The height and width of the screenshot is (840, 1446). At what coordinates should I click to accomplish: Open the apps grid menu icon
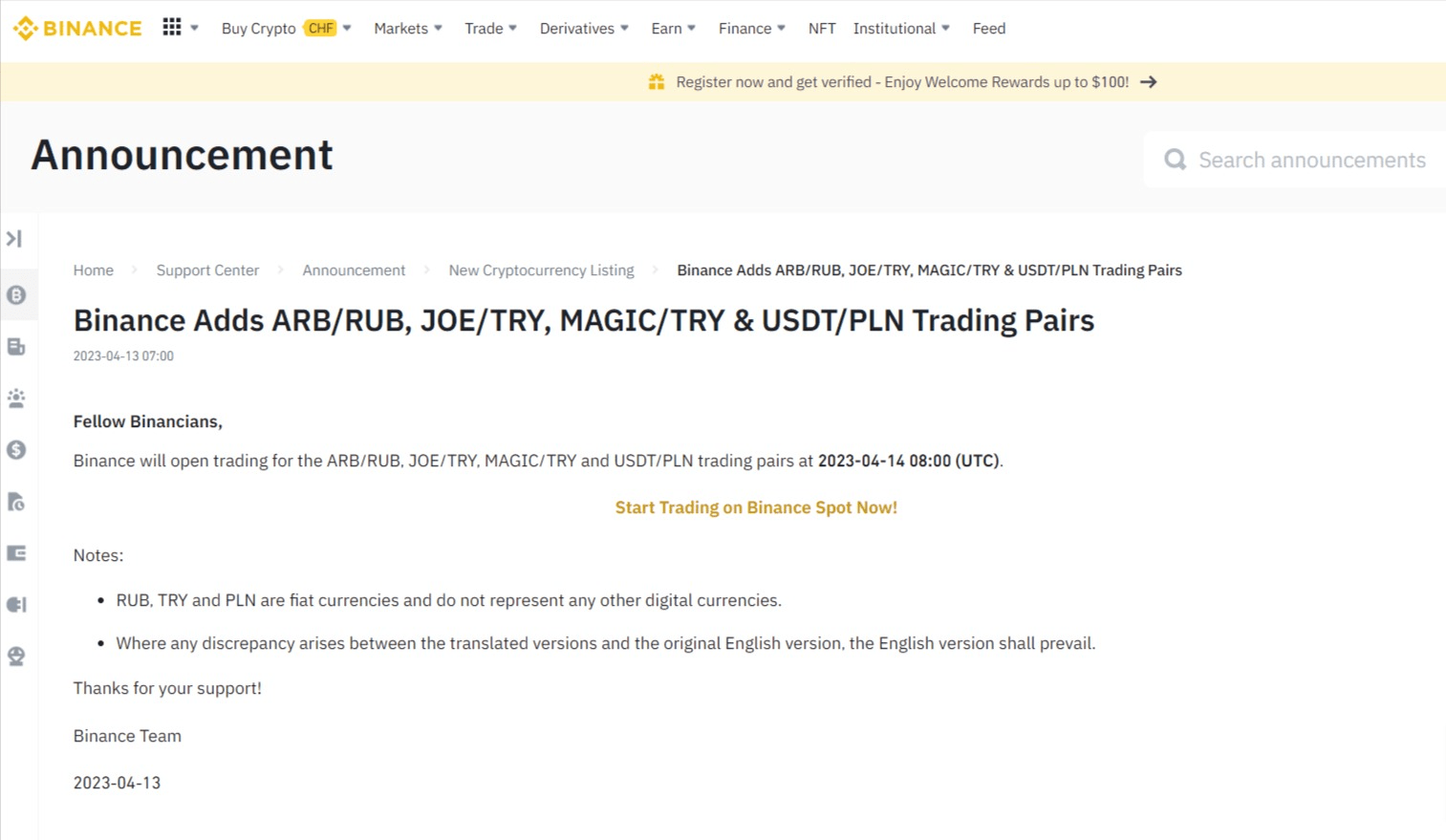click(x=172, y=28)
